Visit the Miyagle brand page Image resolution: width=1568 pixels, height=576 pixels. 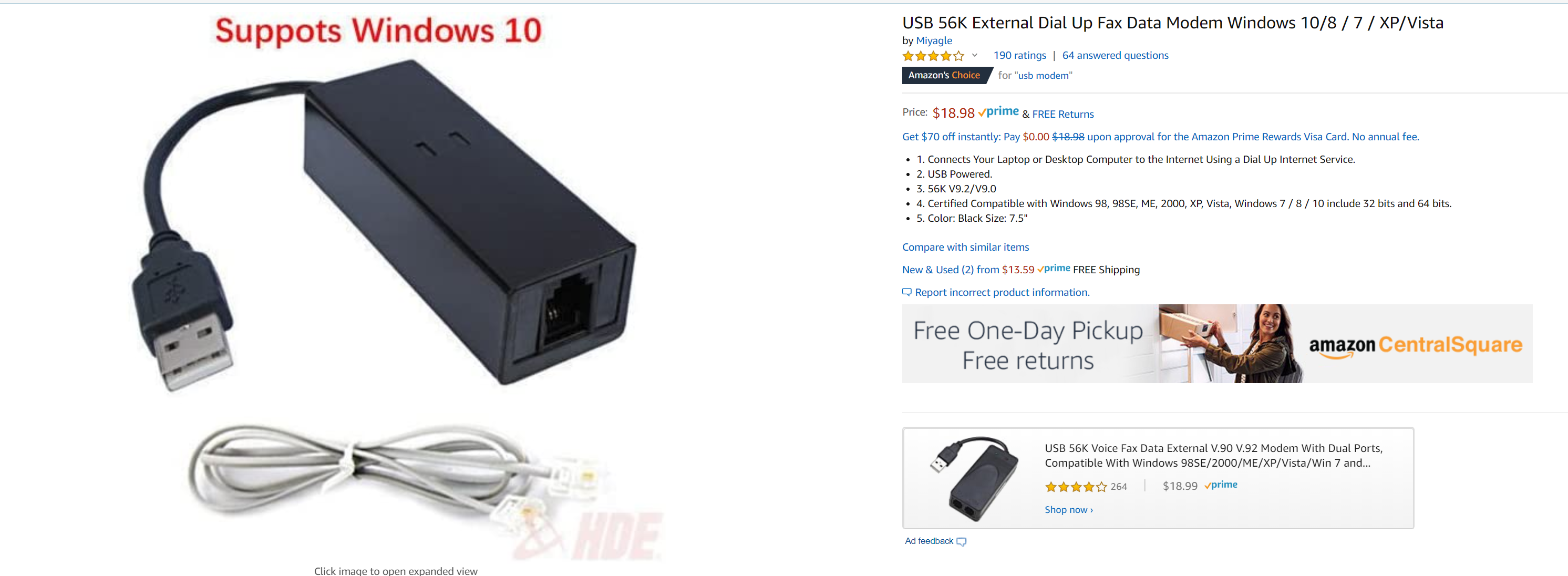pyautogui.click(x=934, y=41)
